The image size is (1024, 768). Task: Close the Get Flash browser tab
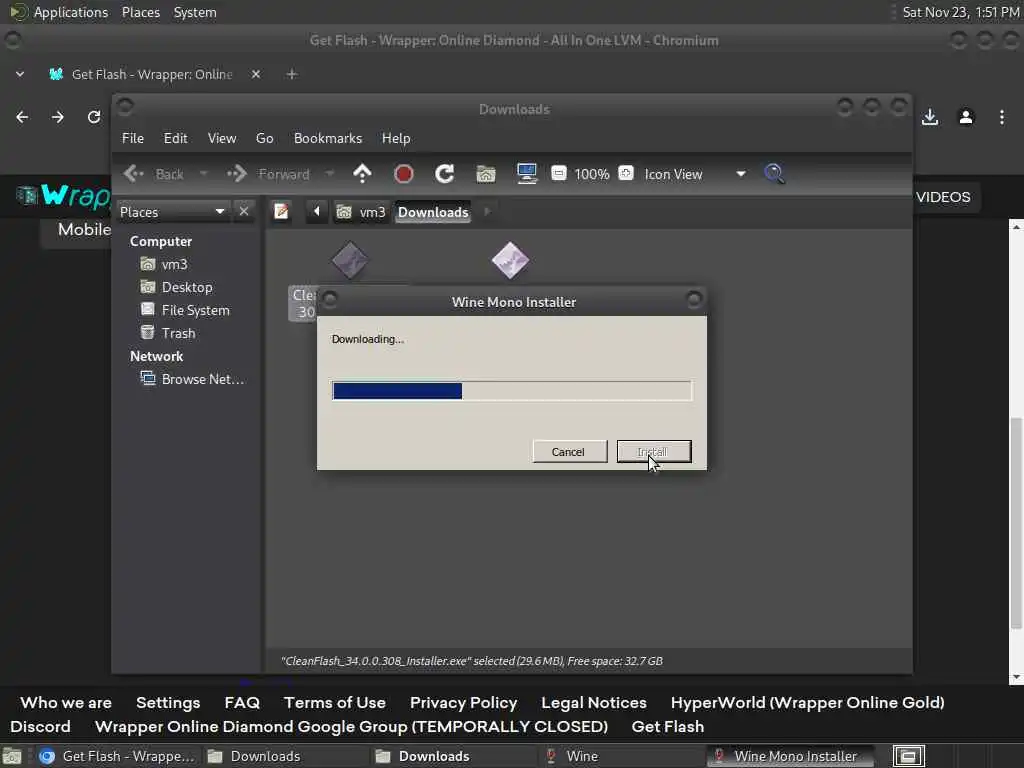pos(256,74)
